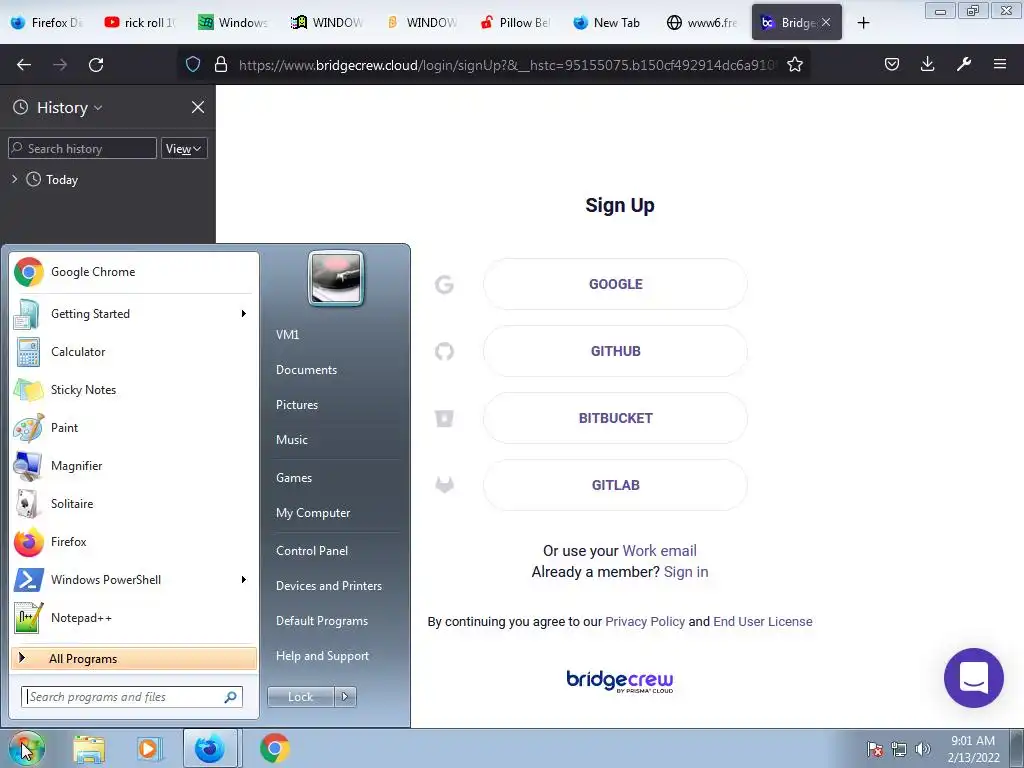Image resolution: width=1024 pixels, height=768 pixels.
Task: Open Magnifier from the Start menu
Action: (x=133, y=466)
